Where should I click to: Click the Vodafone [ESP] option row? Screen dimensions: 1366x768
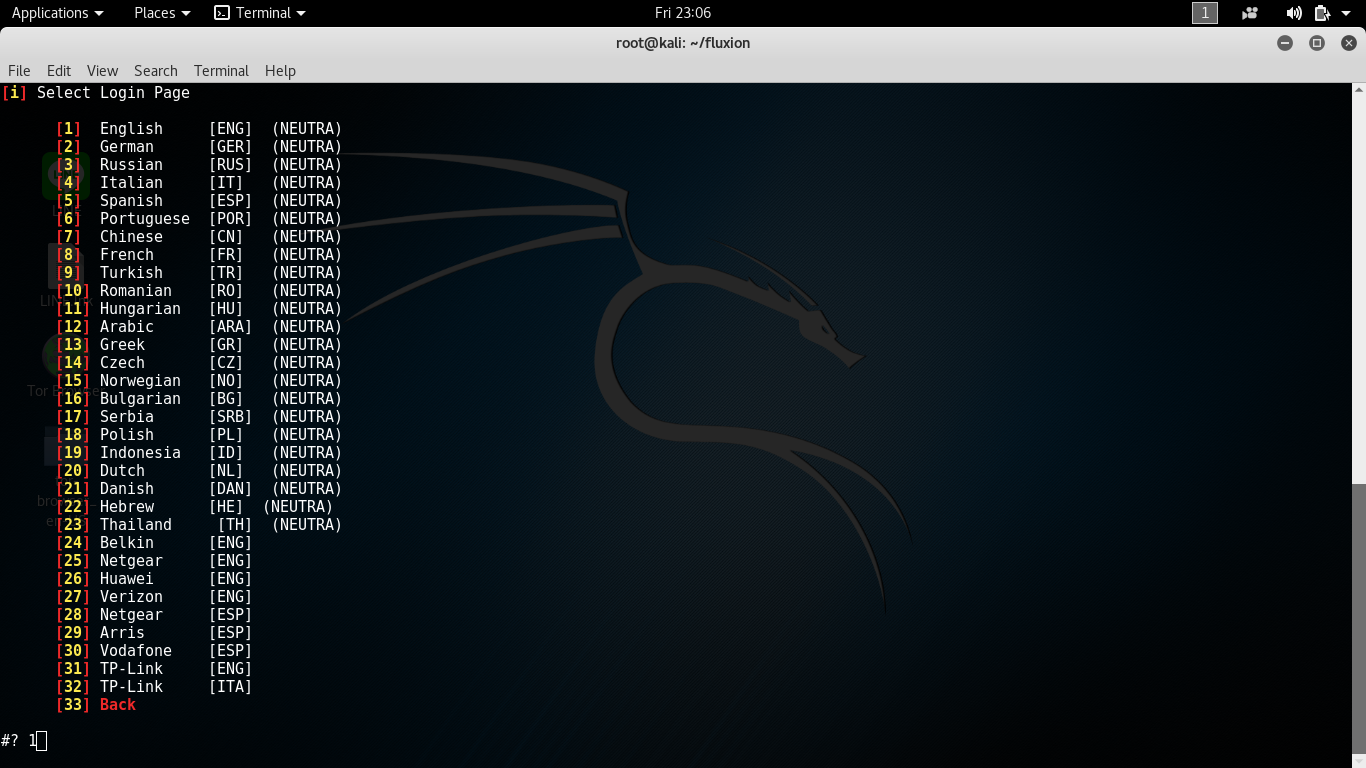point(154,651)
